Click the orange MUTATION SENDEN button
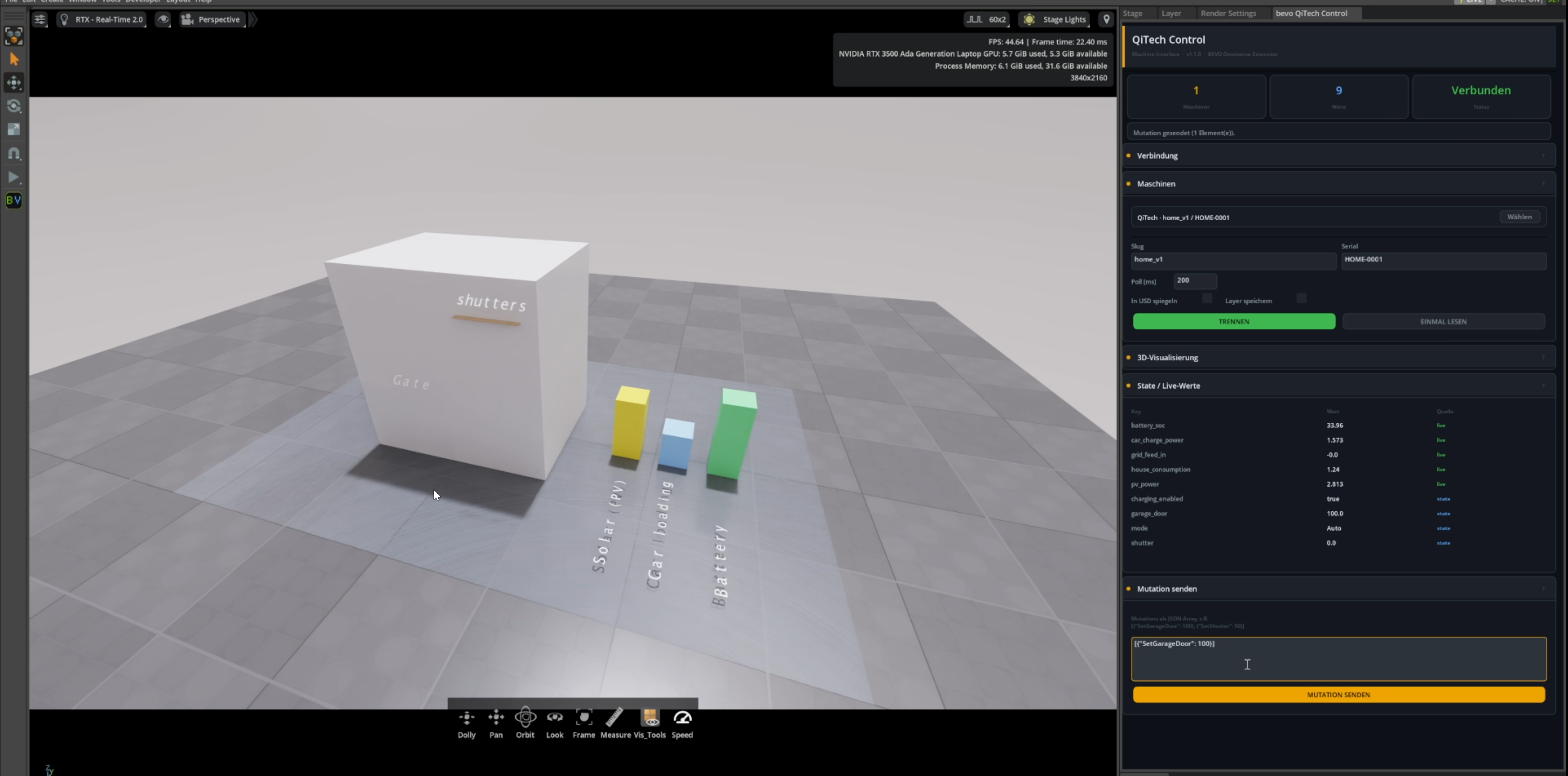Screen dimensions: 1568x776 (x=1339, y=695)
